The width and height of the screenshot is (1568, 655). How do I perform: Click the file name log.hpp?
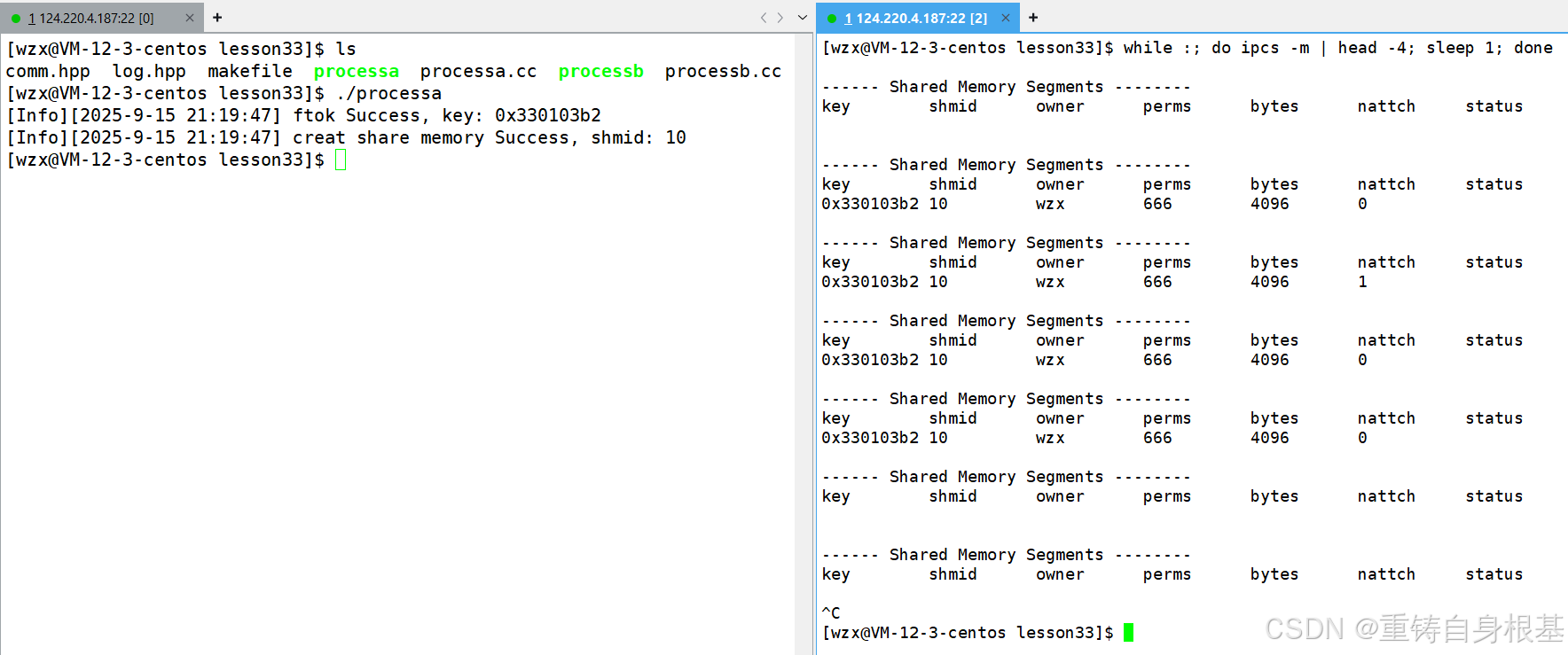click(149, 71)
